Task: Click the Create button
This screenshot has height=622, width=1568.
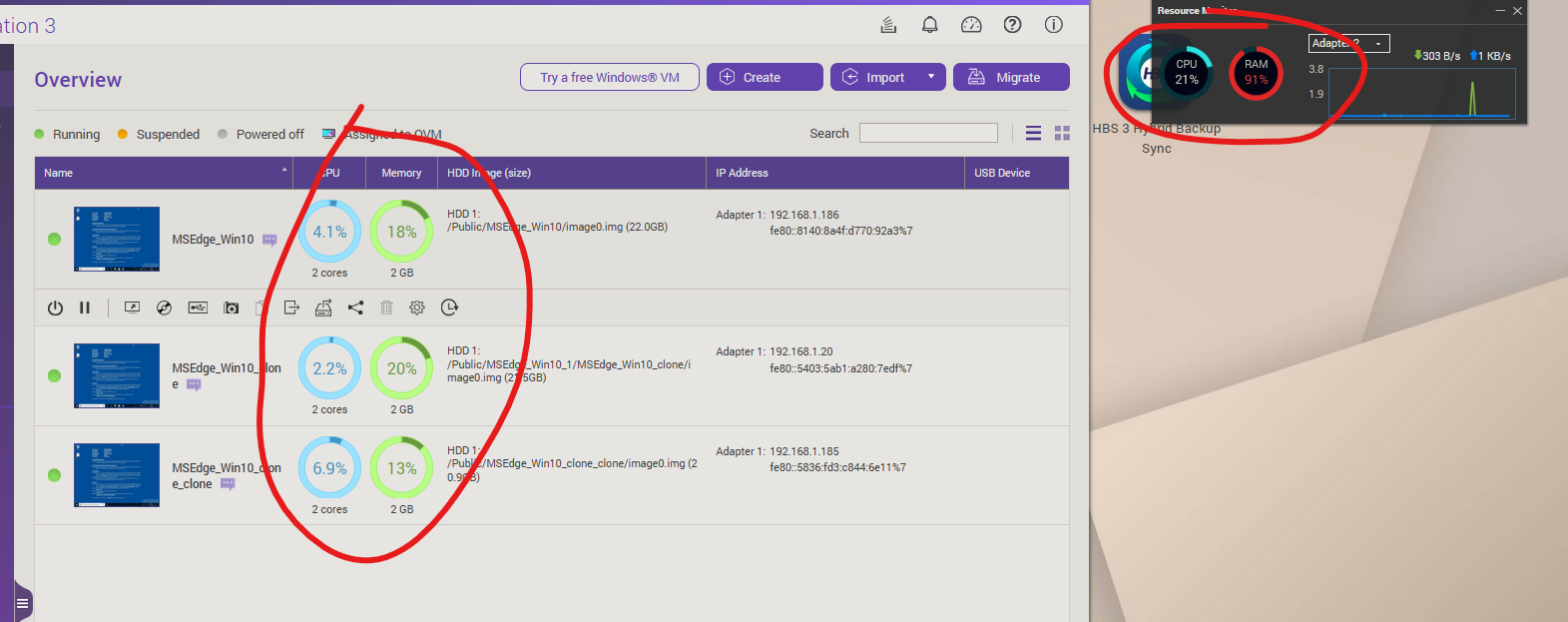Action: tap(764, 77)
